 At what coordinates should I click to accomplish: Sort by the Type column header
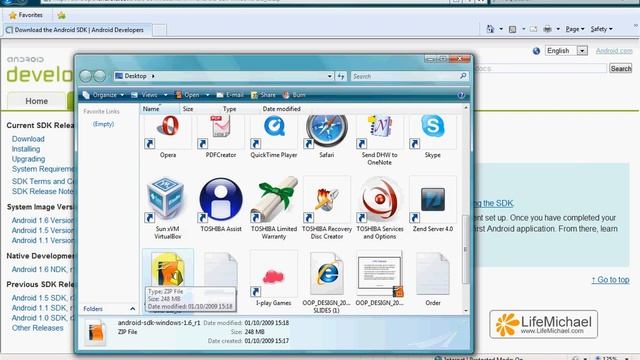pos(240,109)
